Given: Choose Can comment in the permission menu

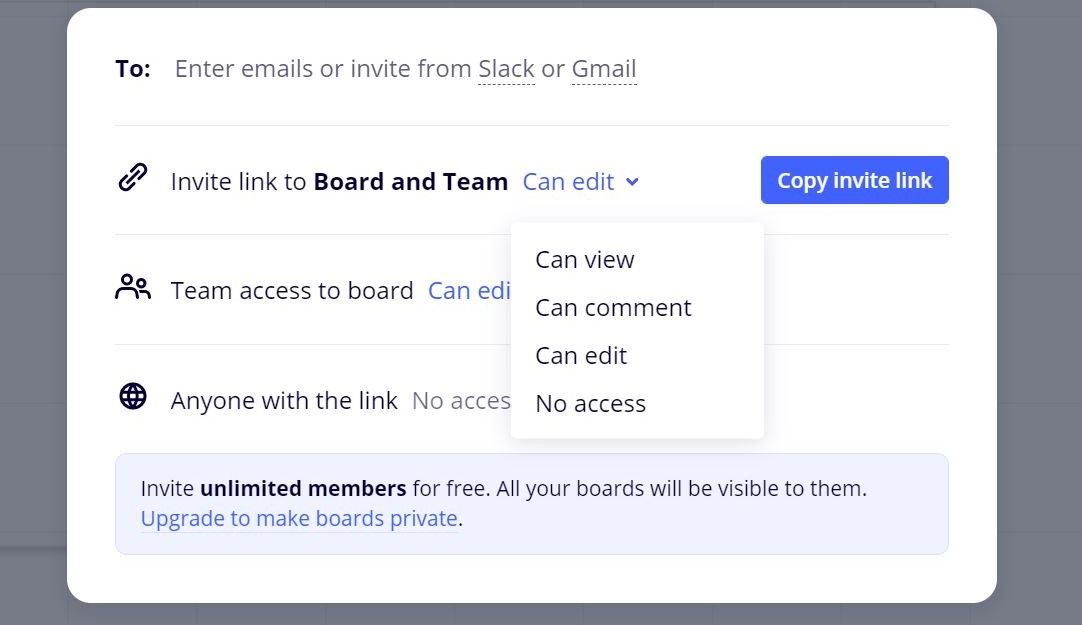Looking at the screenshot, I should 613,307.
